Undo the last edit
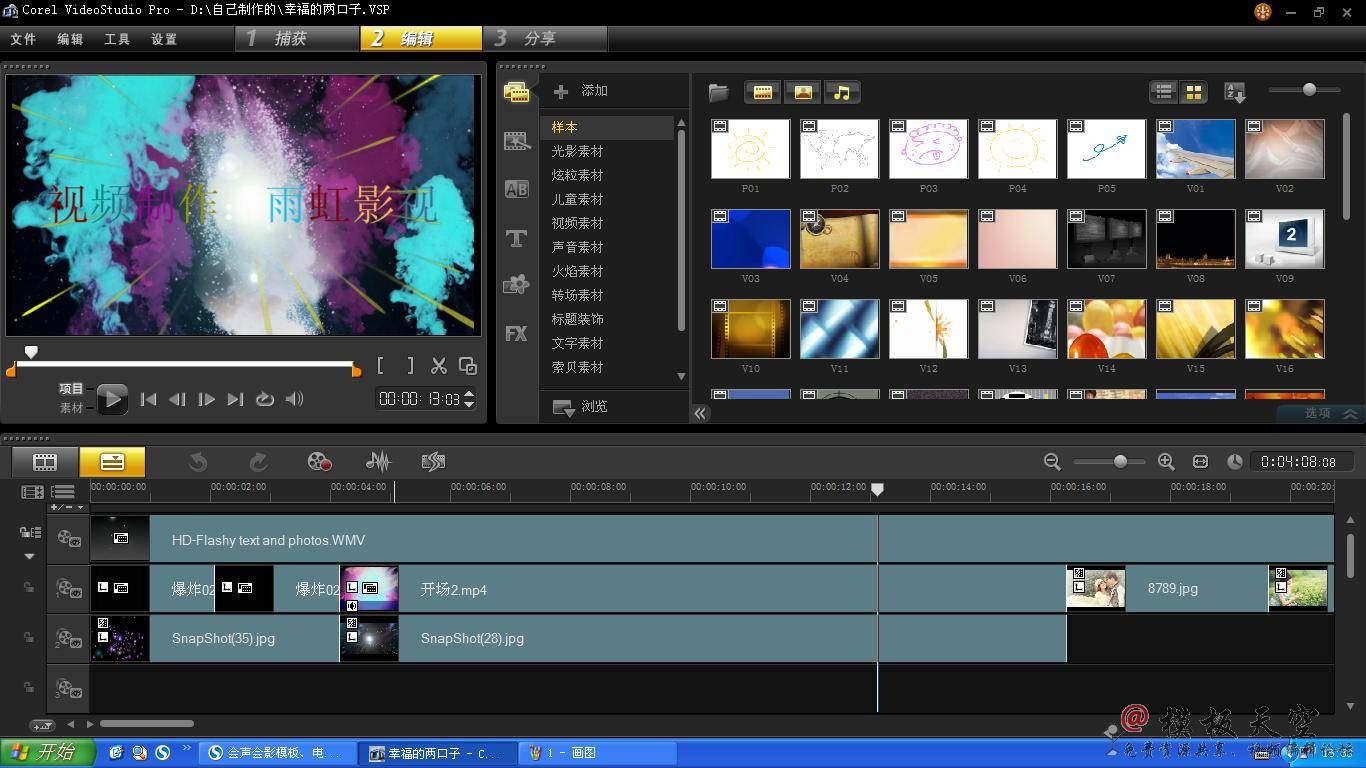The width and height of the screenshot is (1366, 768). (x=198, y=461)
